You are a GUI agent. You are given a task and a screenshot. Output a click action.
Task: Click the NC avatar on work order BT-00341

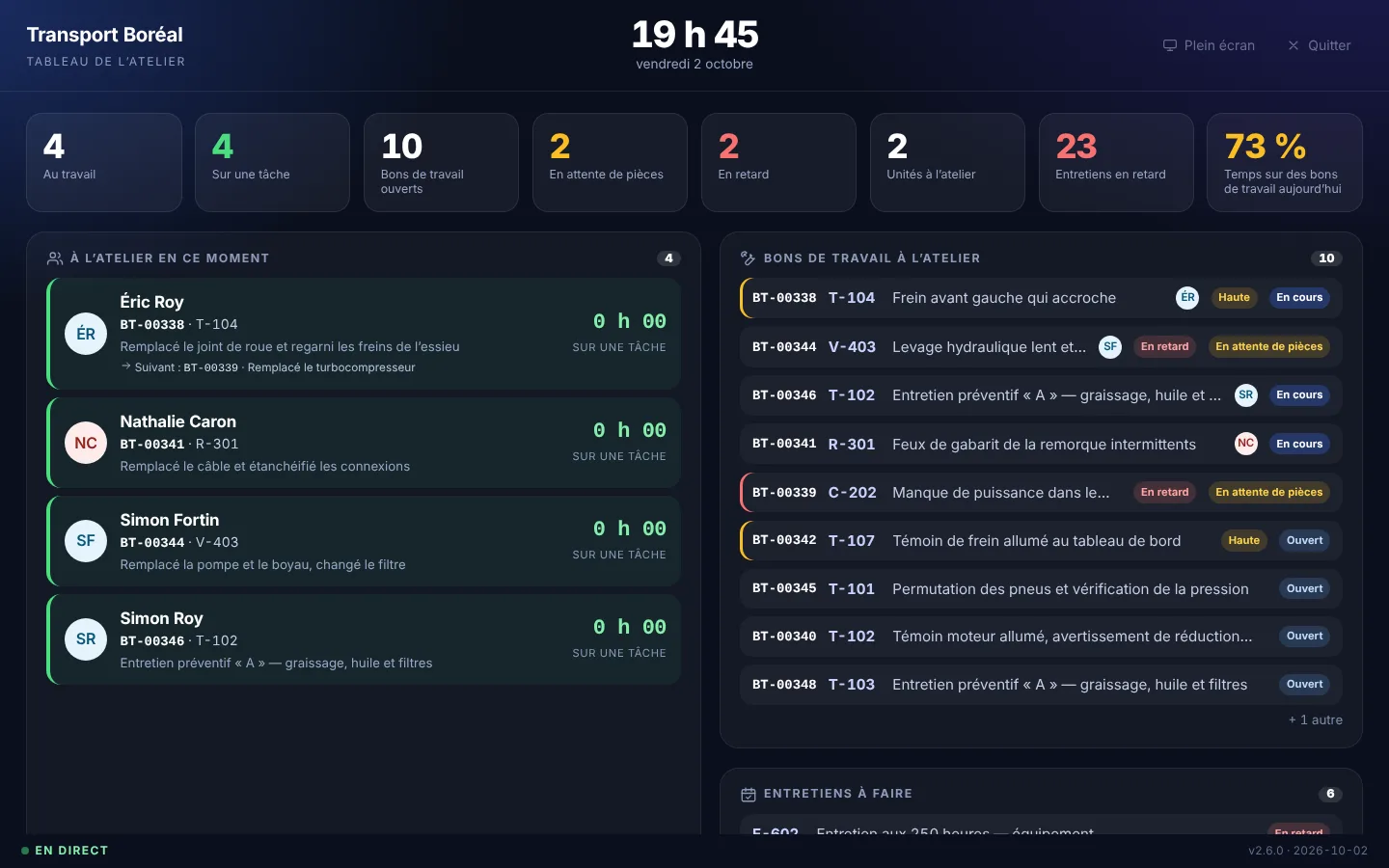tap(1246, 444)
